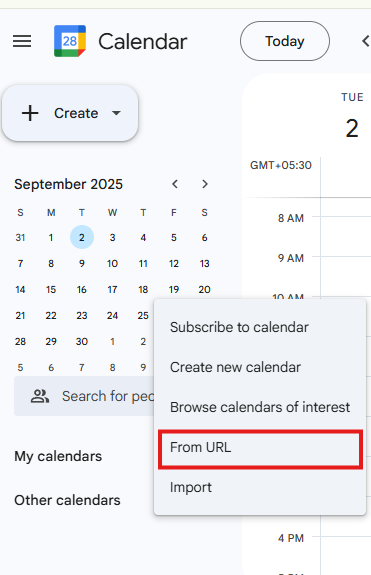The width and height of the screenshot is (371, 575).
Task: Go to previous month in mini calendar
Action: tap(175, 184)
